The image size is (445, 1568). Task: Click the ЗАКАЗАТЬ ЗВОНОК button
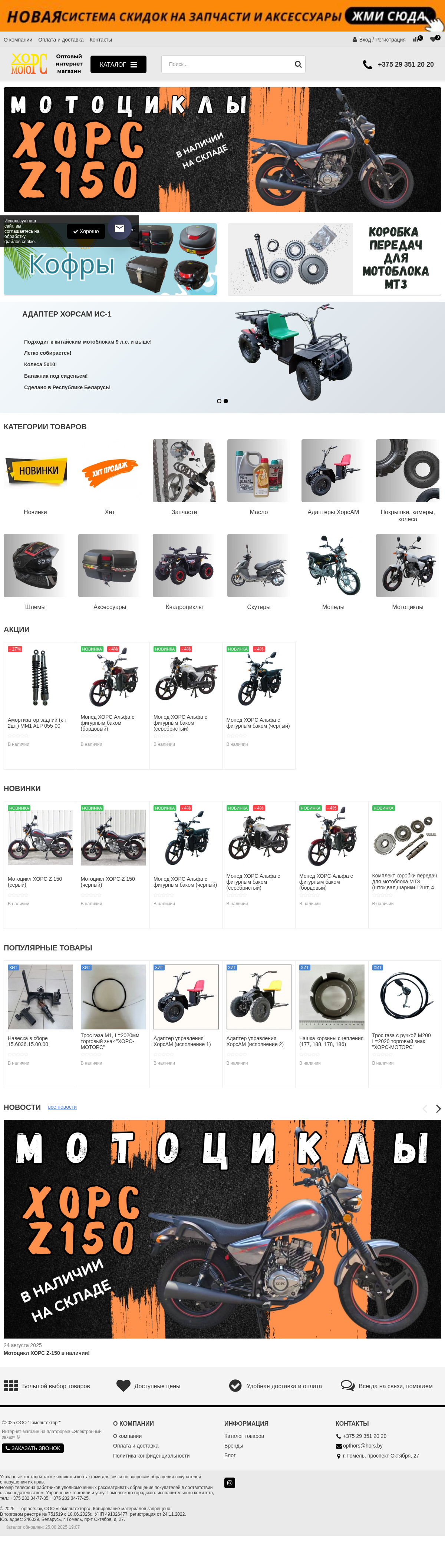coord(33,1448)
